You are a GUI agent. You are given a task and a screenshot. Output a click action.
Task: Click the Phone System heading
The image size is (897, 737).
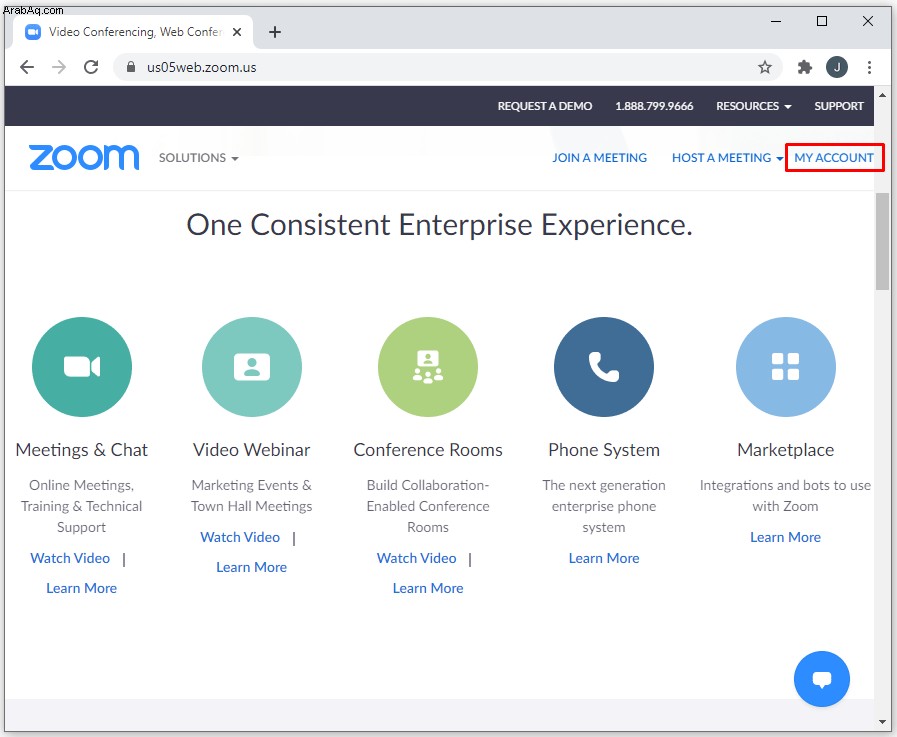click(604, 450)
